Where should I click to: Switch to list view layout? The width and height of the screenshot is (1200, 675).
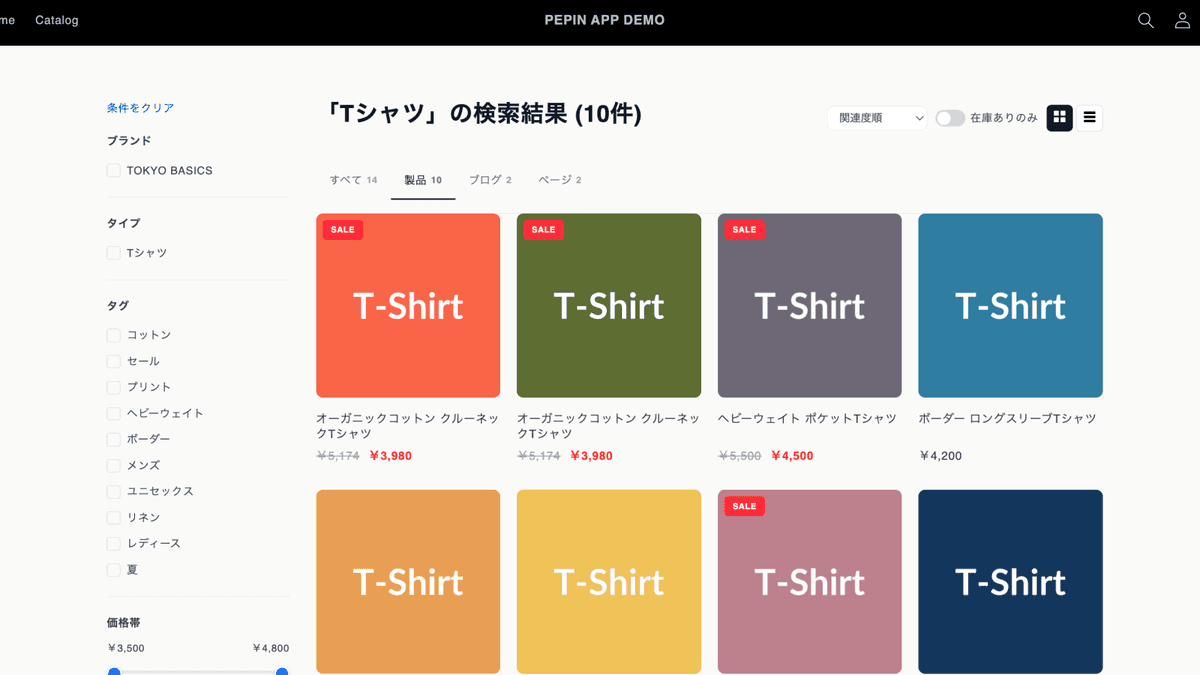[x=1089, y=117]
